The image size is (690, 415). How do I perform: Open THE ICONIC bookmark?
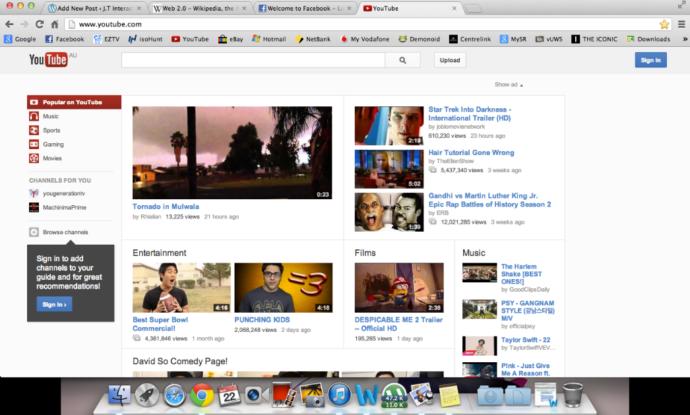click(x=594, y=39)
